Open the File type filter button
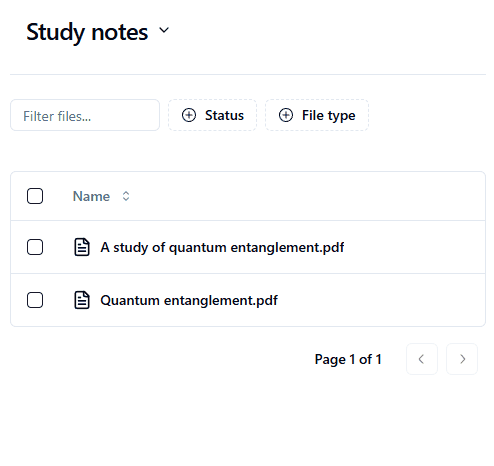Image resolution: width=494 pixels, height=466 pixels. coord(317,115)
